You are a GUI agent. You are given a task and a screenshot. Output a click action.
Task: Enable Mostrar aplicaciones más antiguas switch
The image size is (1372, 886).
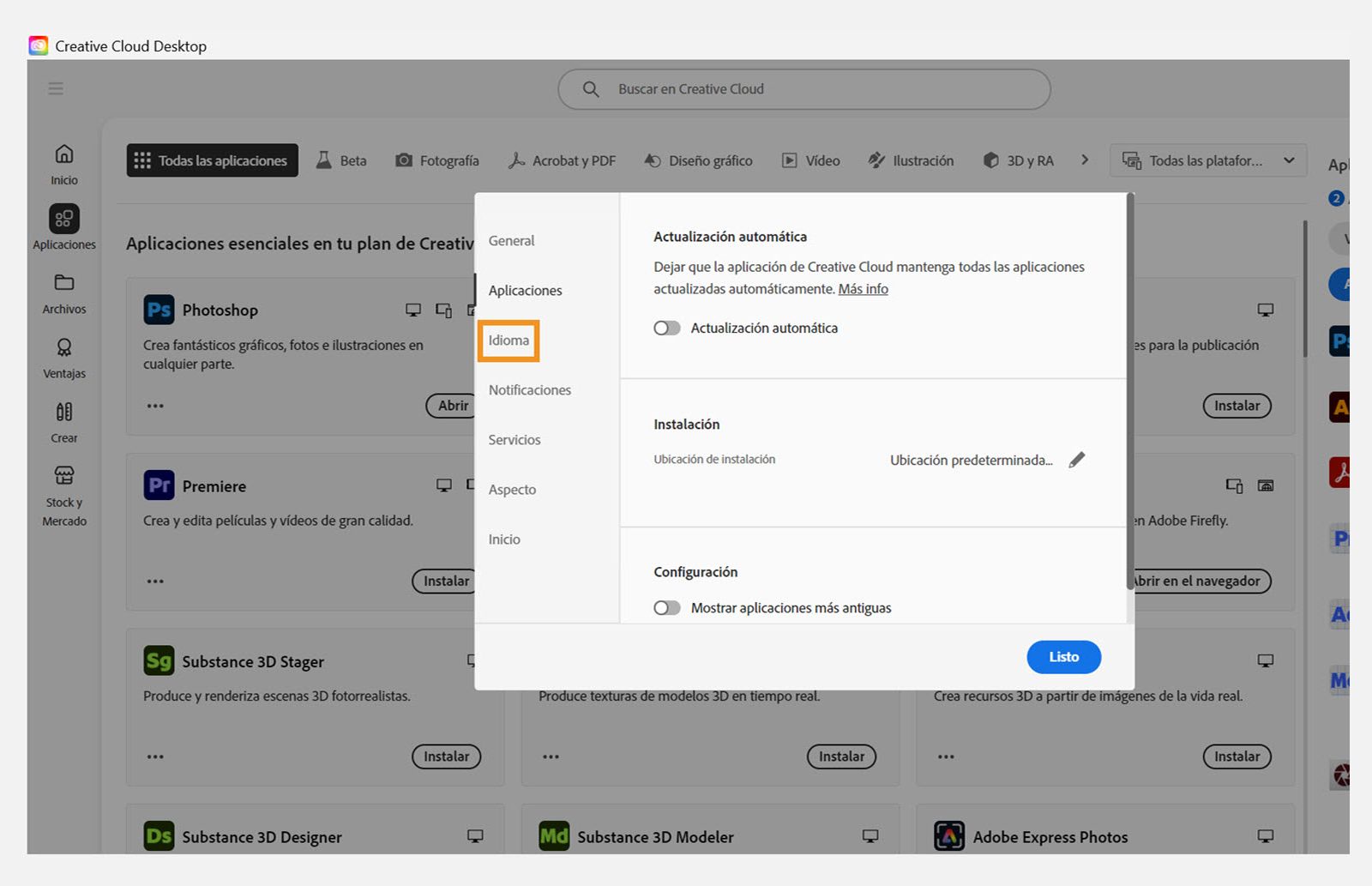click(x=667, y=608)
